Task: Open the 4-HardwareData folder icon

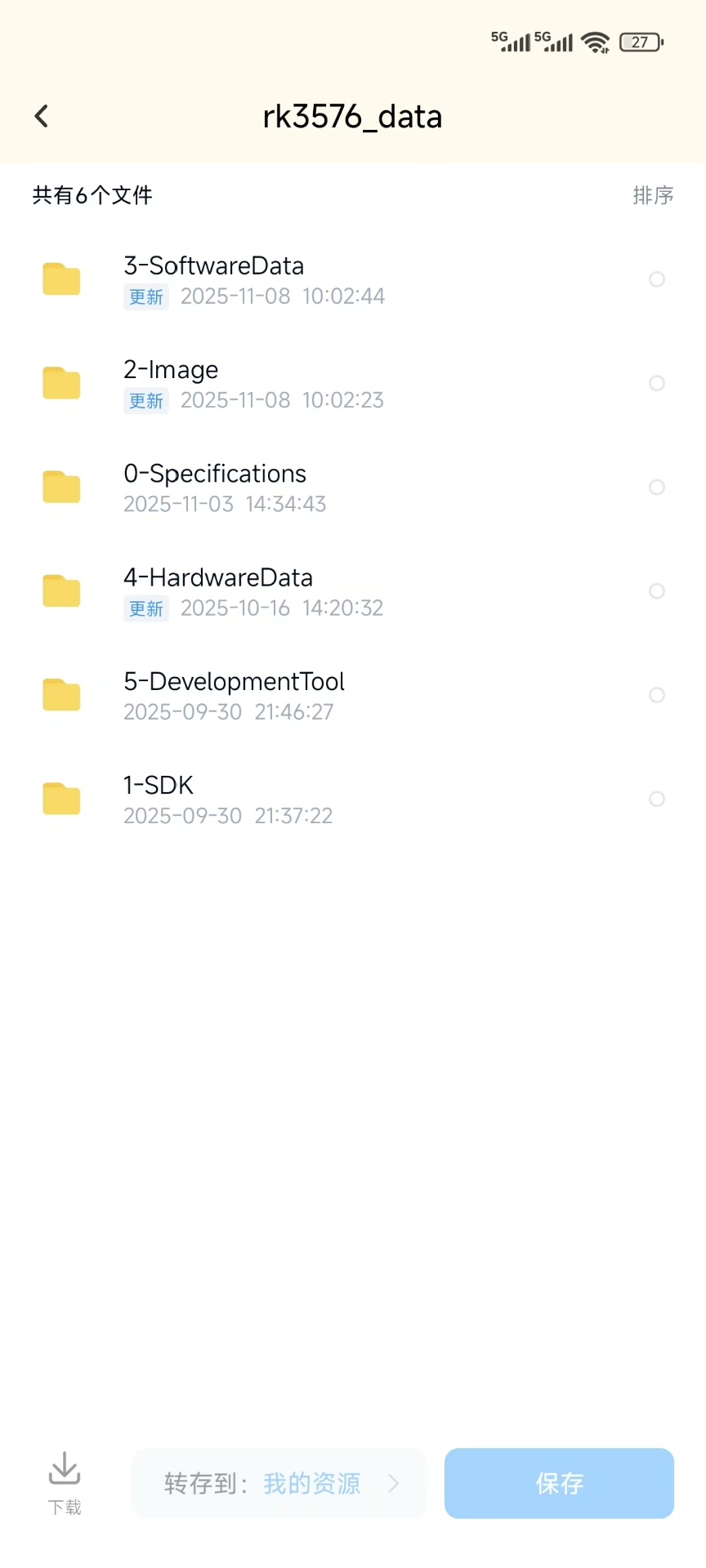Action: 61,590
